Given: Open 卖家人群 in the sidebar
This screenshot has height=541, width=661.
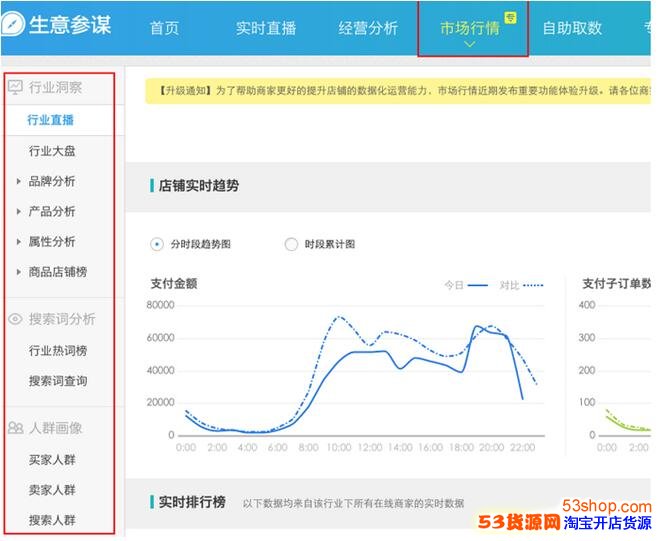Looking at the screenshot, I should (x=52, y=490).
